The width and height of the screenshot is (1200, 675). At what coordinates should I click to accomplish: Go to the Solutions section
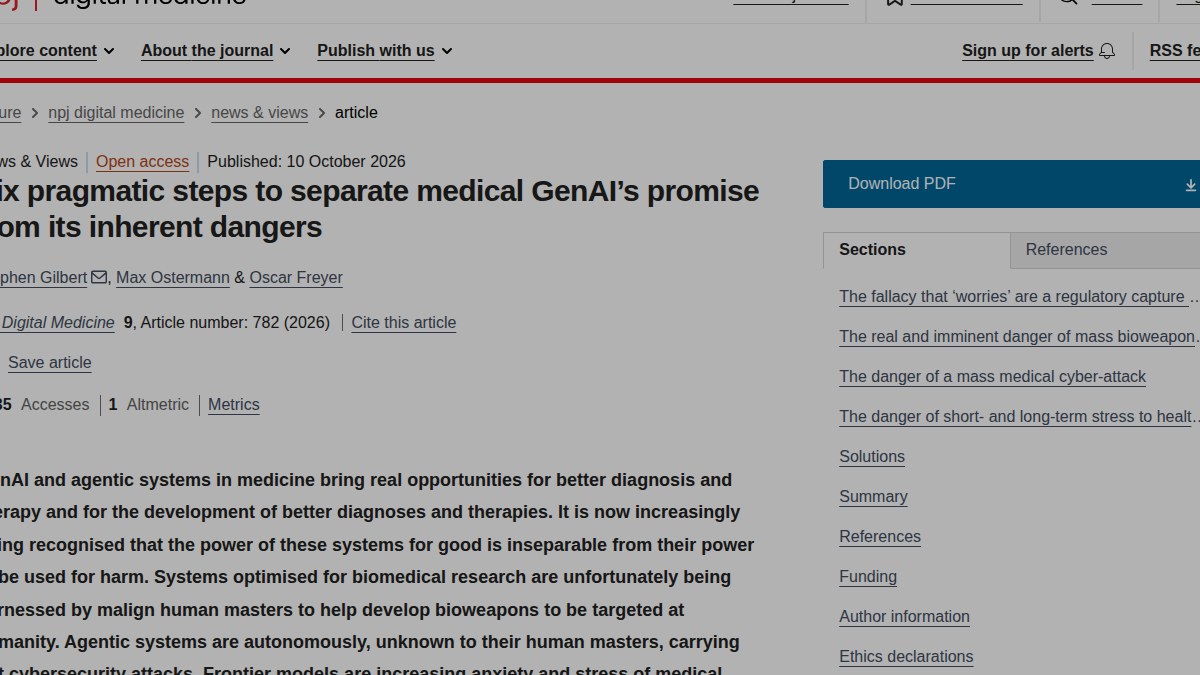872,457
